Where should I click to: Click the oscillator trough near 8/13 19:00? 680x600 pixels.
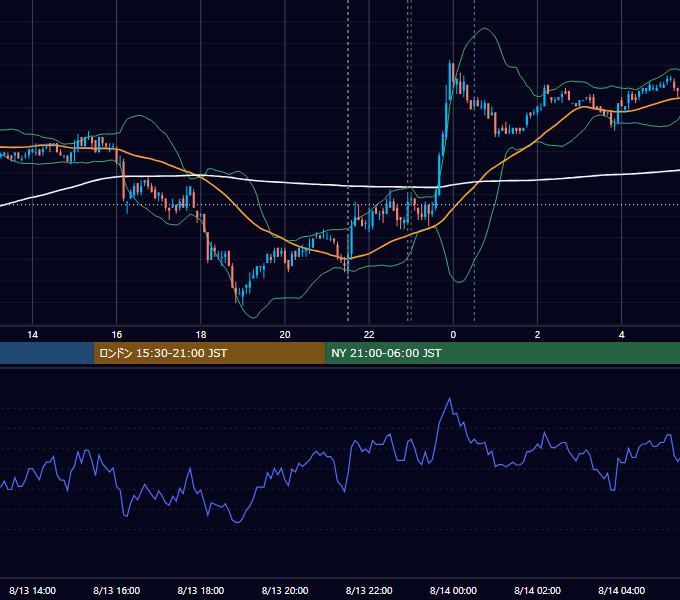point(237,522)
